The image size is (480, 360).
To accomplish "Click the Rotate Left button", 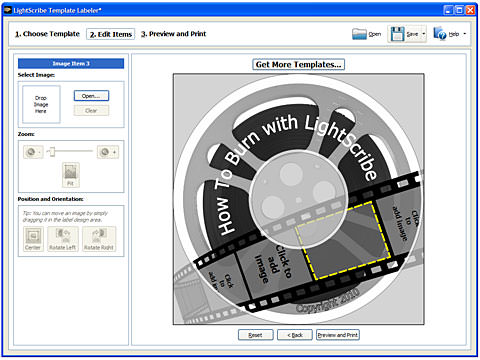I will 63,239.
